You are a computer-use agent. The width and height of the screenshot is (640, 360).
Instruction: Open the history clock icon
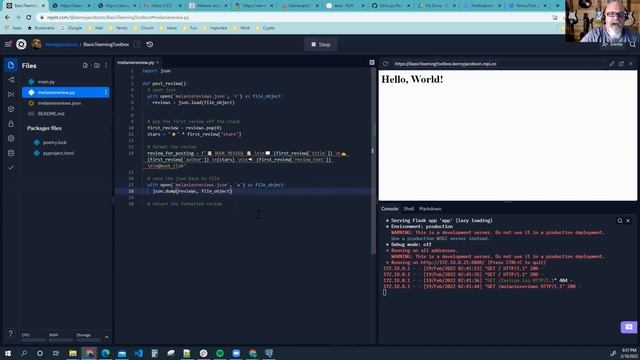150,44
